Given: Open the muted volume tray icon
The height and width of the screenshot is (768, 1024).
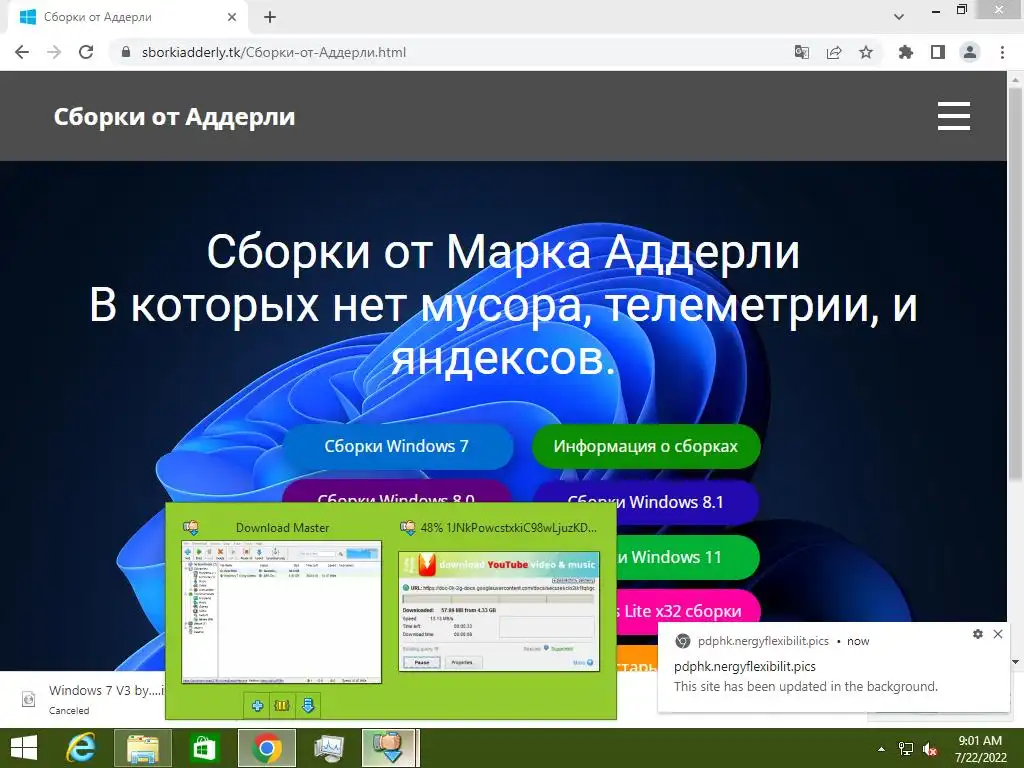Looking at the screenshot, I should coord(930,748).
